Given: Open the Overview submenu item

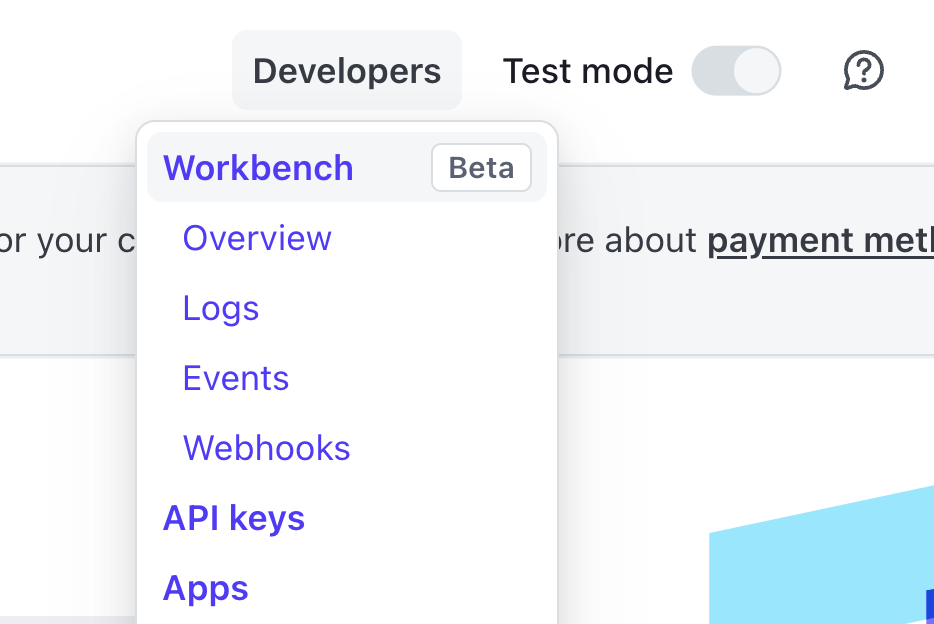Looking at the screenshot, I should 257,238.
